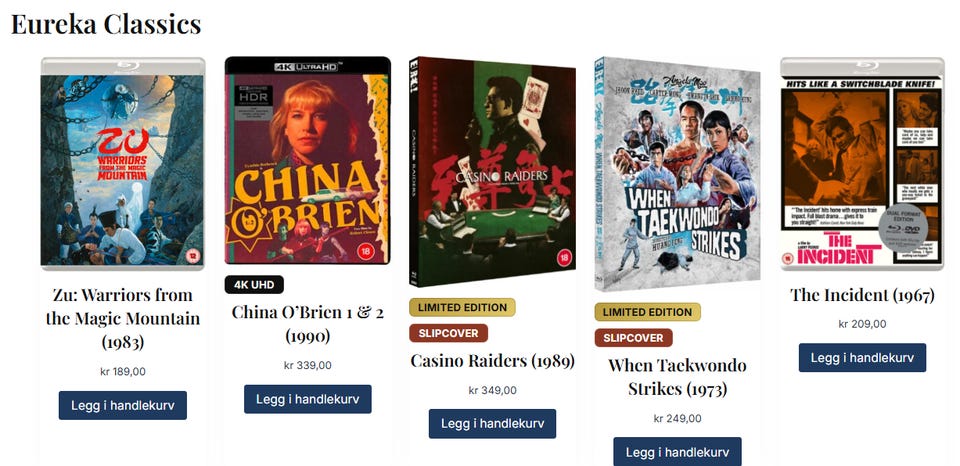Open the China O'Brien 4K cover image
This screenshot has height=466, width=960.
[307, 160]
